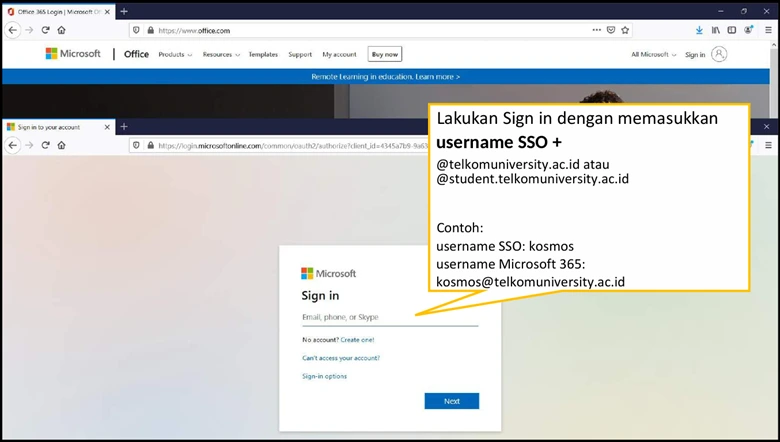Open downloads arrow in Office.com window toolbar

699,30
